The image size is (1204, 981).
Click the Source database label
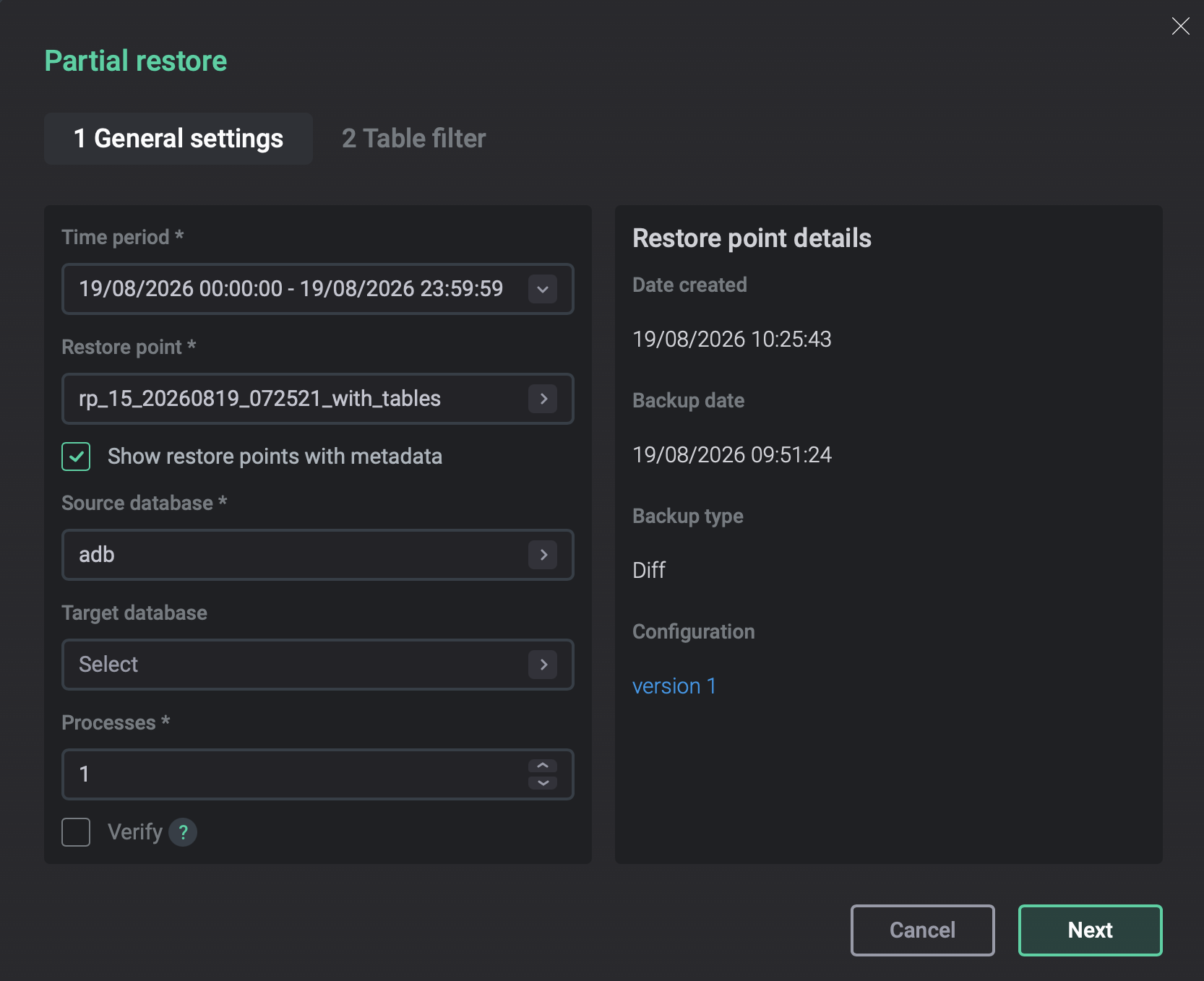click(x=145, y=503)
